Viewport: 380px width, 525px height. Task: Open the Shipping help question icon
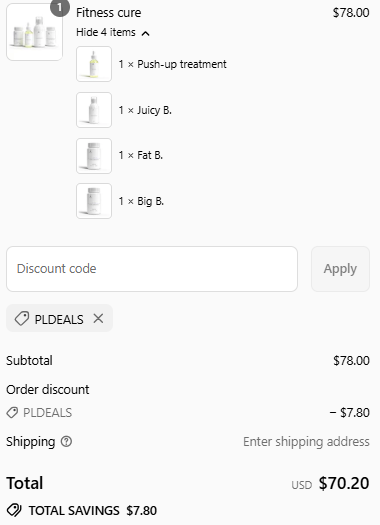66,442
